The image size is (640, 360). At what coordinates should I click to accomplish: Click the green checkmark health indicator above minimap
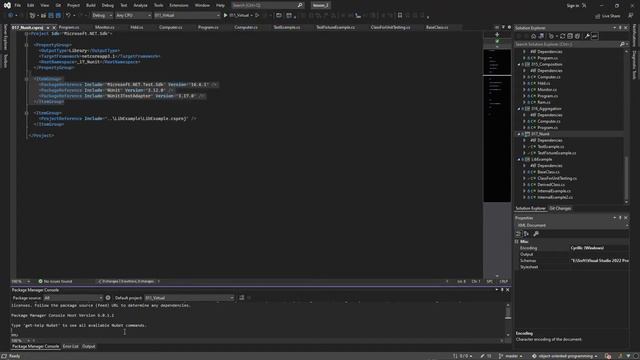click(x=497, y=41)
